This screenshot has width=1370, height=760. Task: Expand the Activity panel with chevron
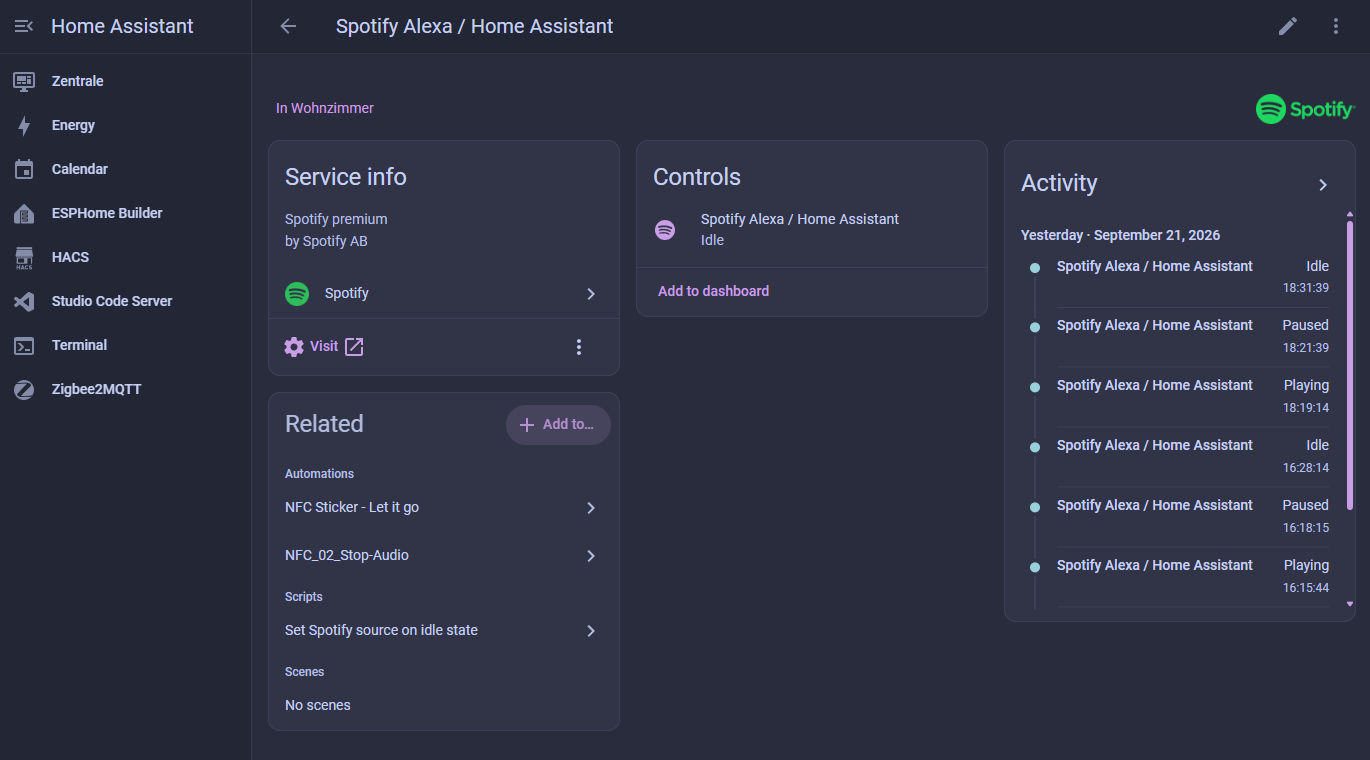(1323, 185)
